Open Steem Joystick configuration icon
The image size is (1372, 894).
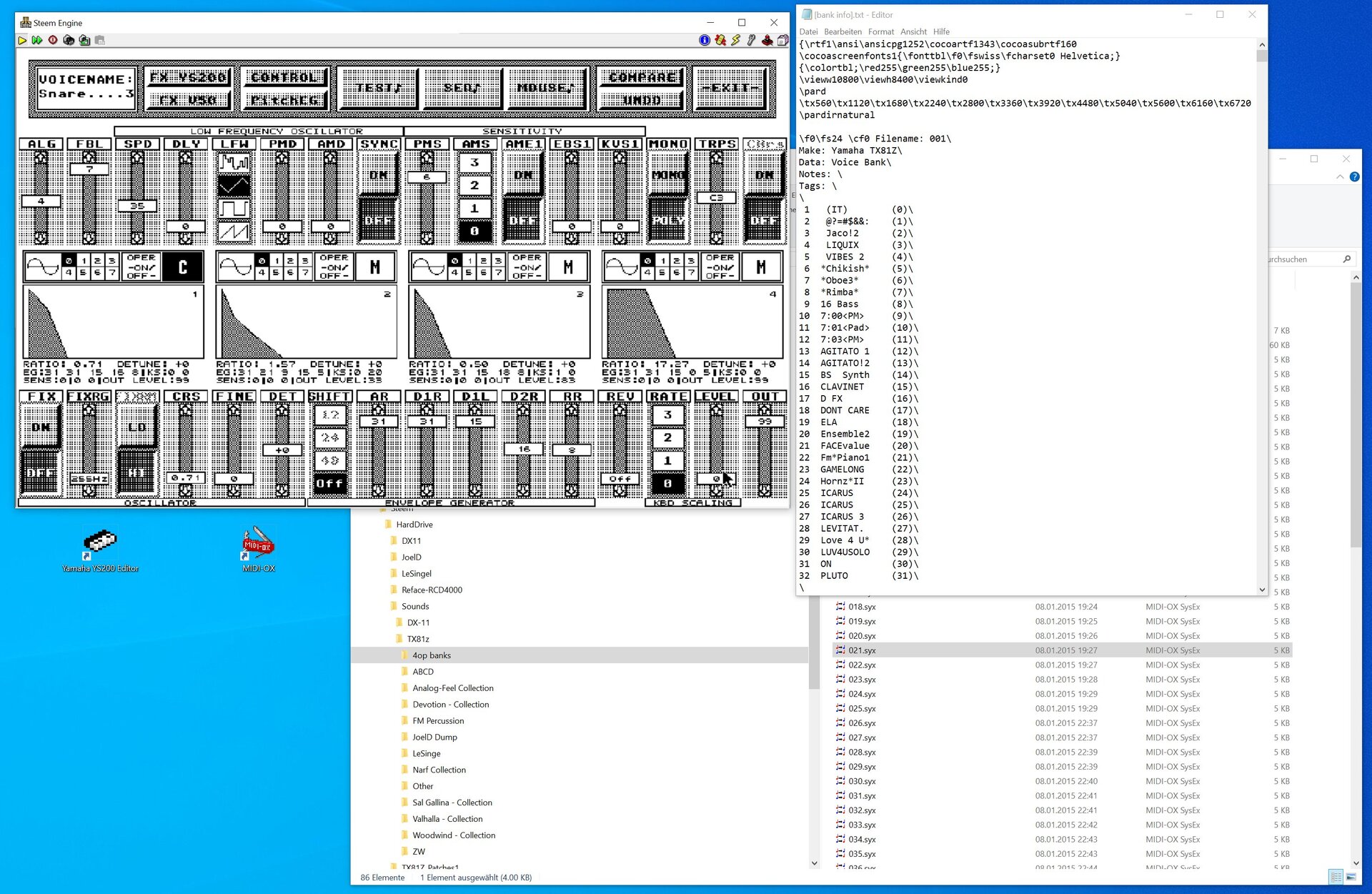click(767, 41)
